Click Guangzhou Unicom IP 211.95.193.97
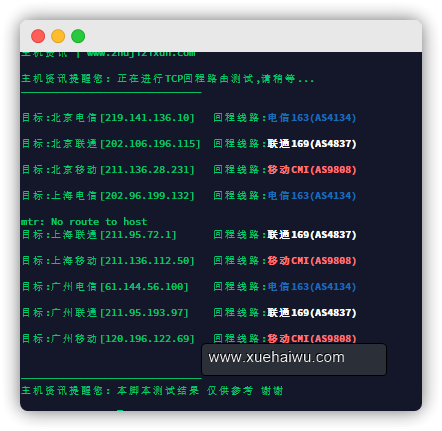442x431 pixels. pyautogui.click(x=144, y=313)
